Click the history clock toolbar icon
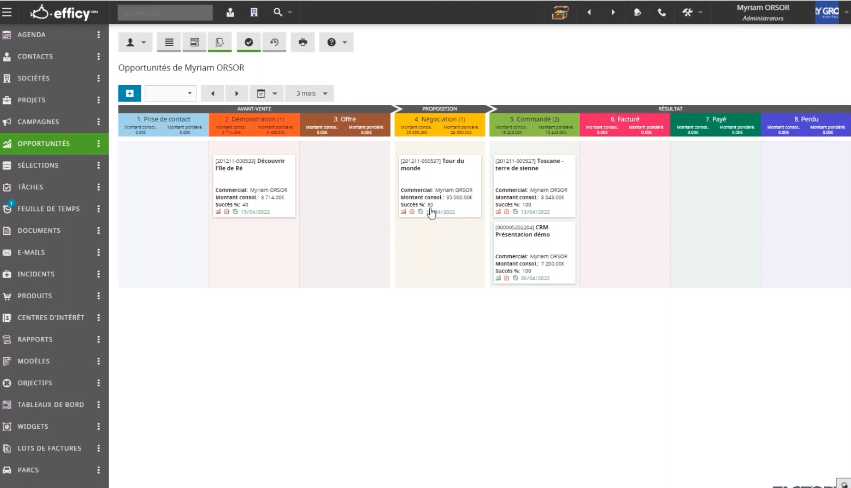851x488 pixels. [274, 42]
